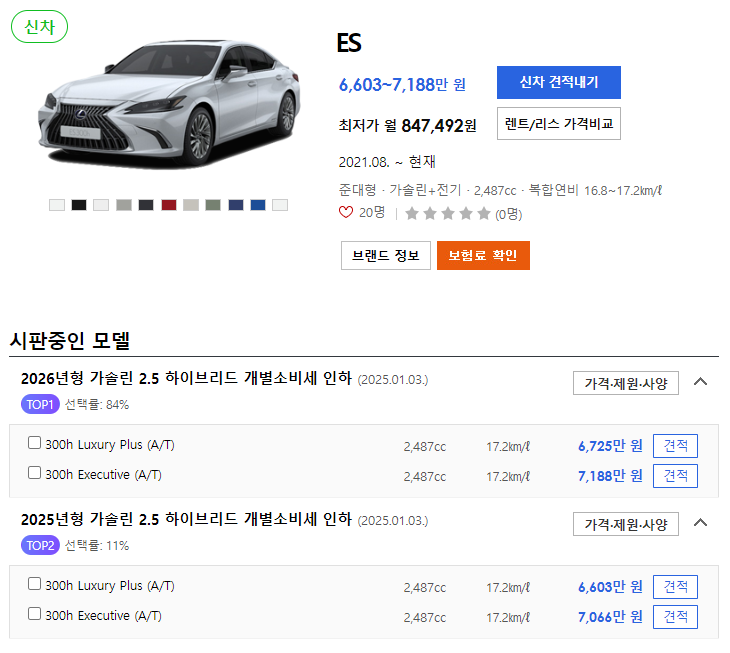Click the 선택률: 84% text
Screen dimensions: 730x653
[97, 404]
